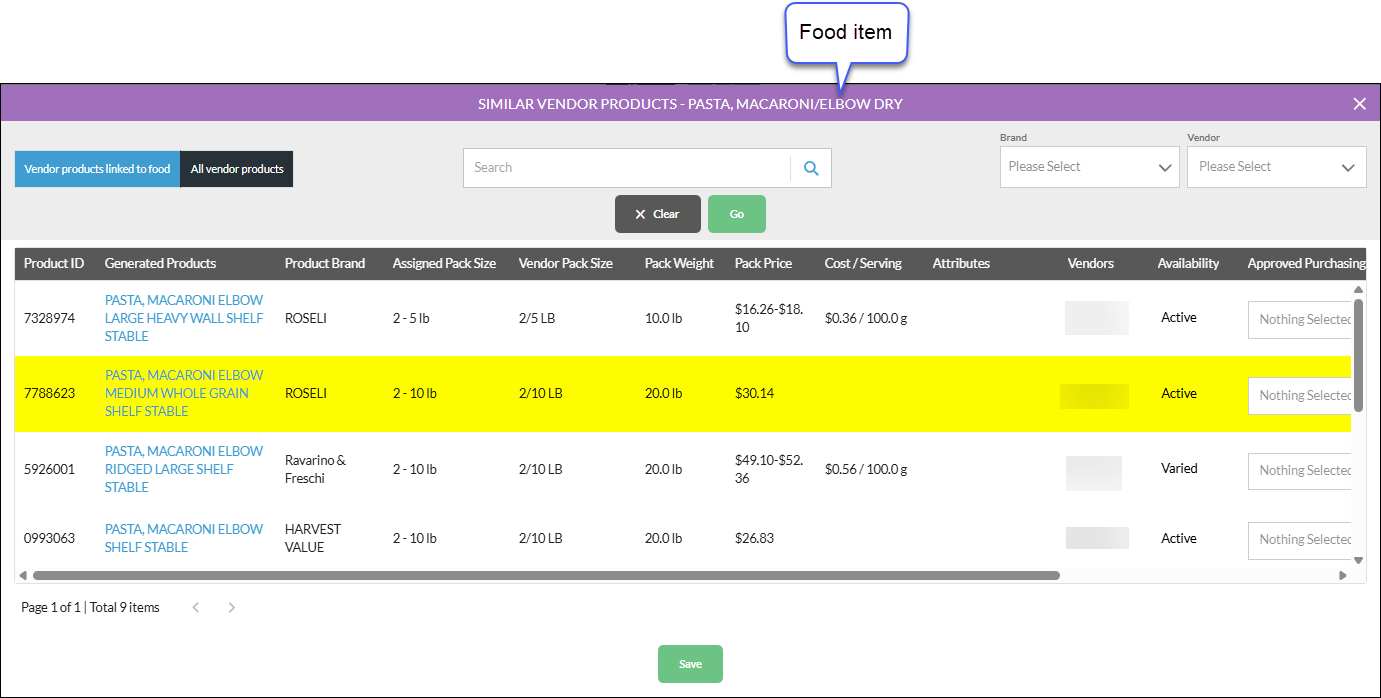Click into the Search text field

[x=627, y=168]
